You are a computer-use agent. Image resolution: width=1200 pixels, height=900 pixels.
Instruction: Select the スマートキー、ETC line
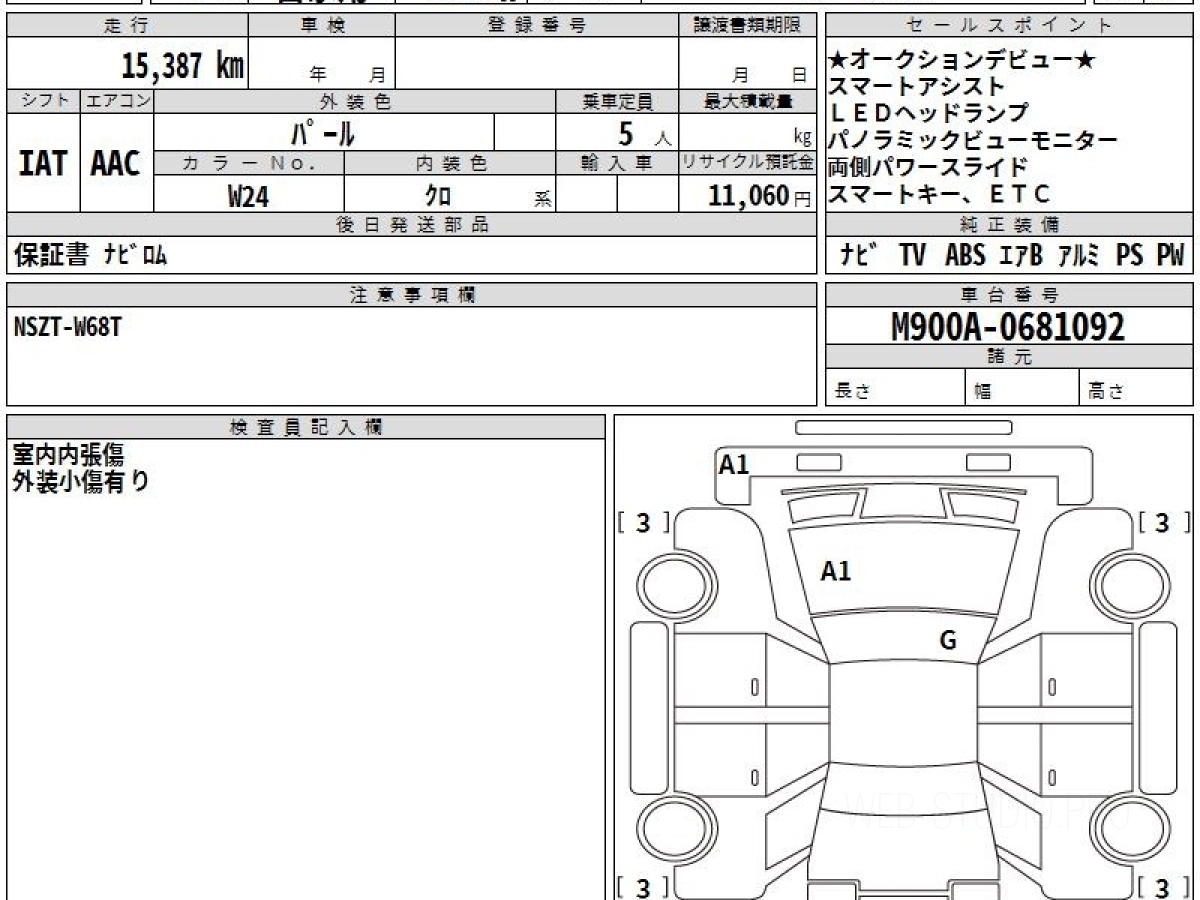[940, 193]
